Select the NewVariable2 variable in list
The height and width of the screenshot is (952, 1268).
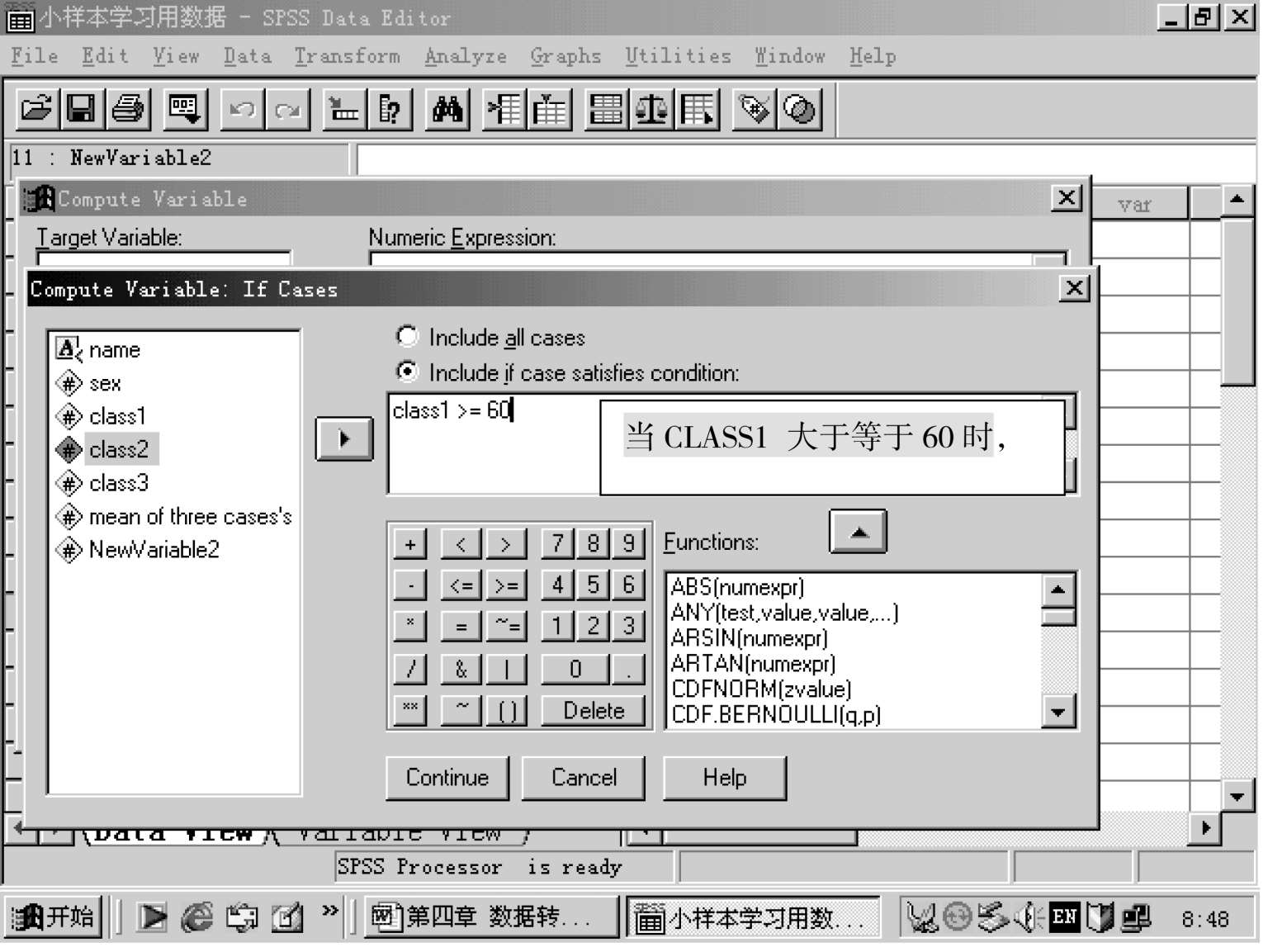(x=138, y=549)
